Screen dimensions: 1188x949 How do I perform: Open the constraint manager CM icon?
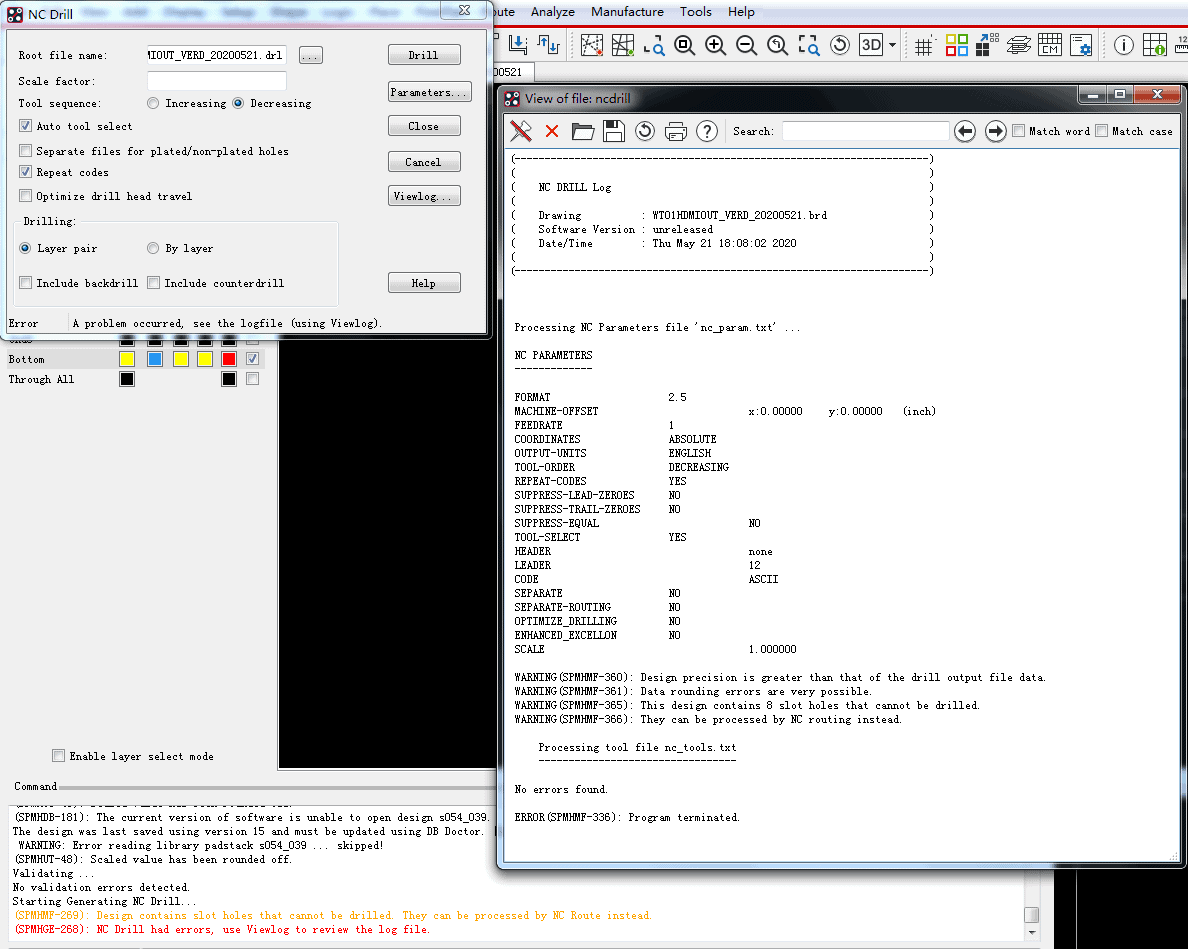click(x=1049, y=45)
